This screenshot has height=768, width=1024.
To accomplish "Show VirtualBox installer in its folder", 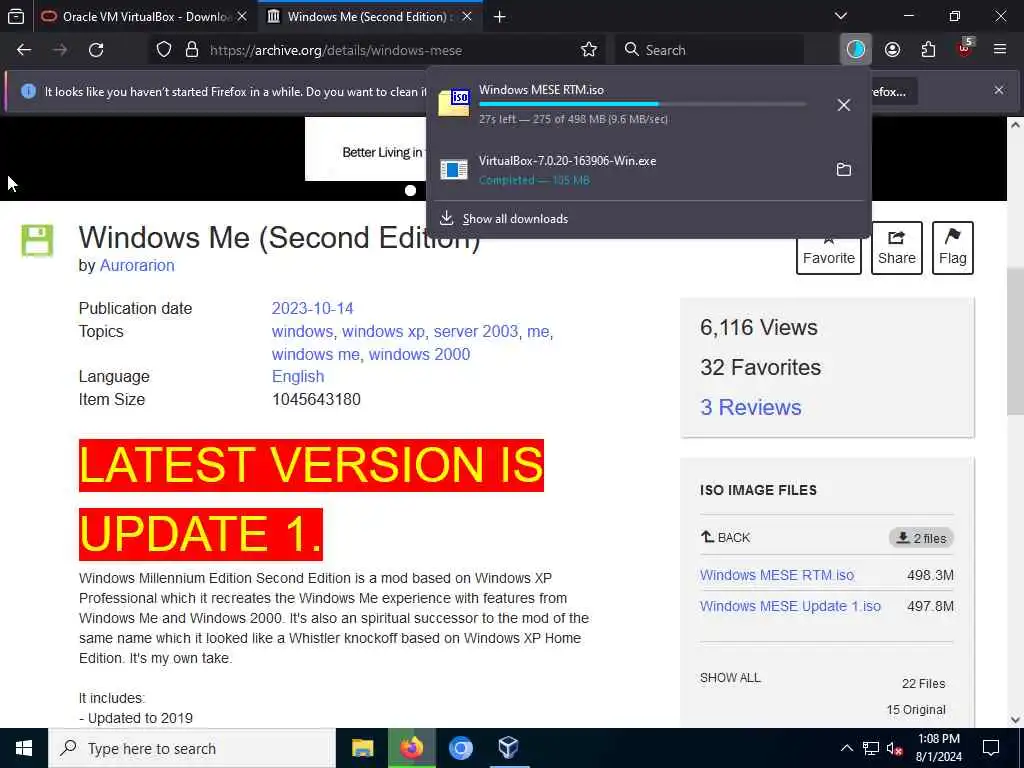I will [x=844, y=170].
